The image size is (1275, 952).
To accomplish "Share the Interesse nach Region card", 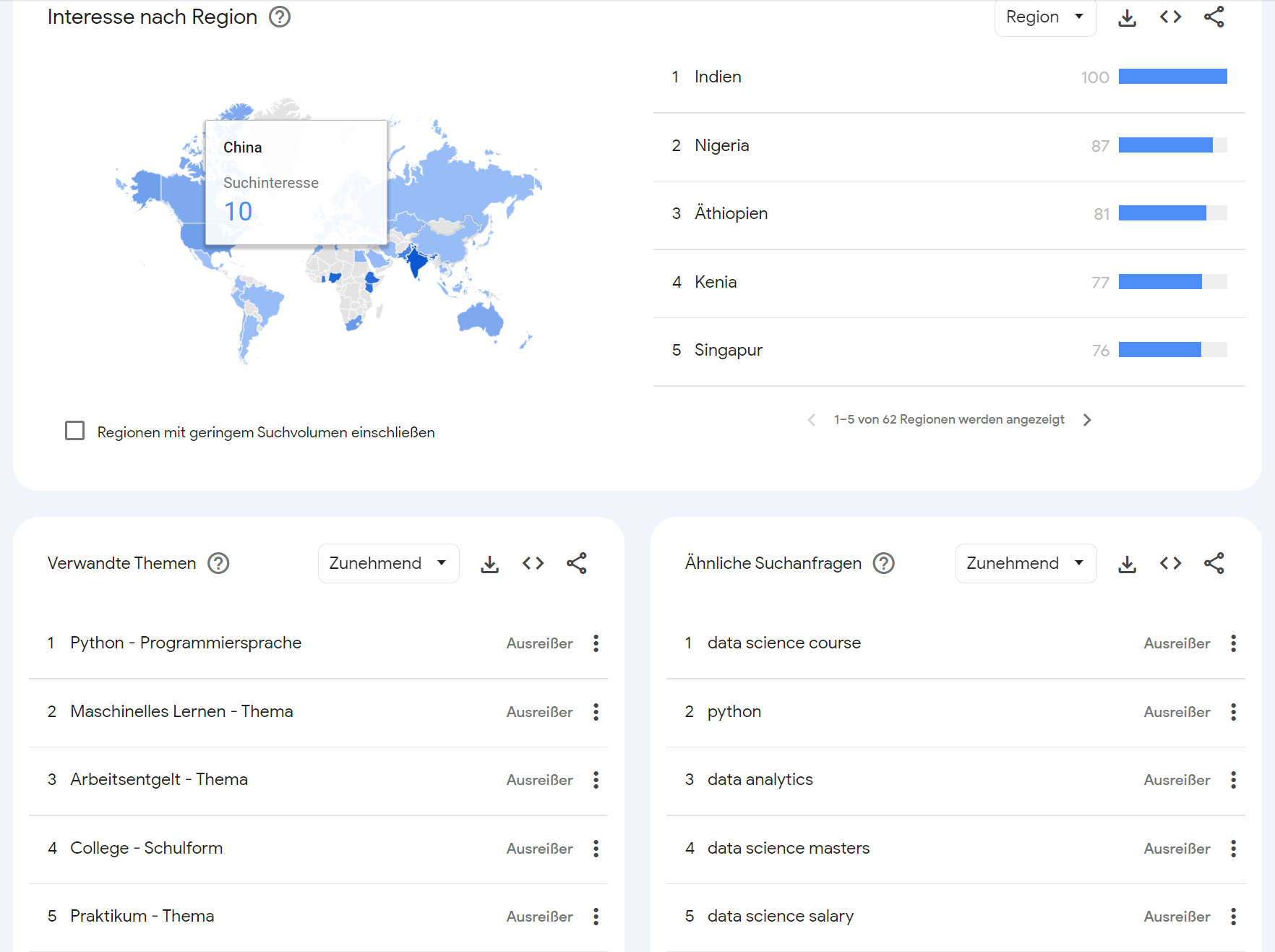I will 1214,17.
